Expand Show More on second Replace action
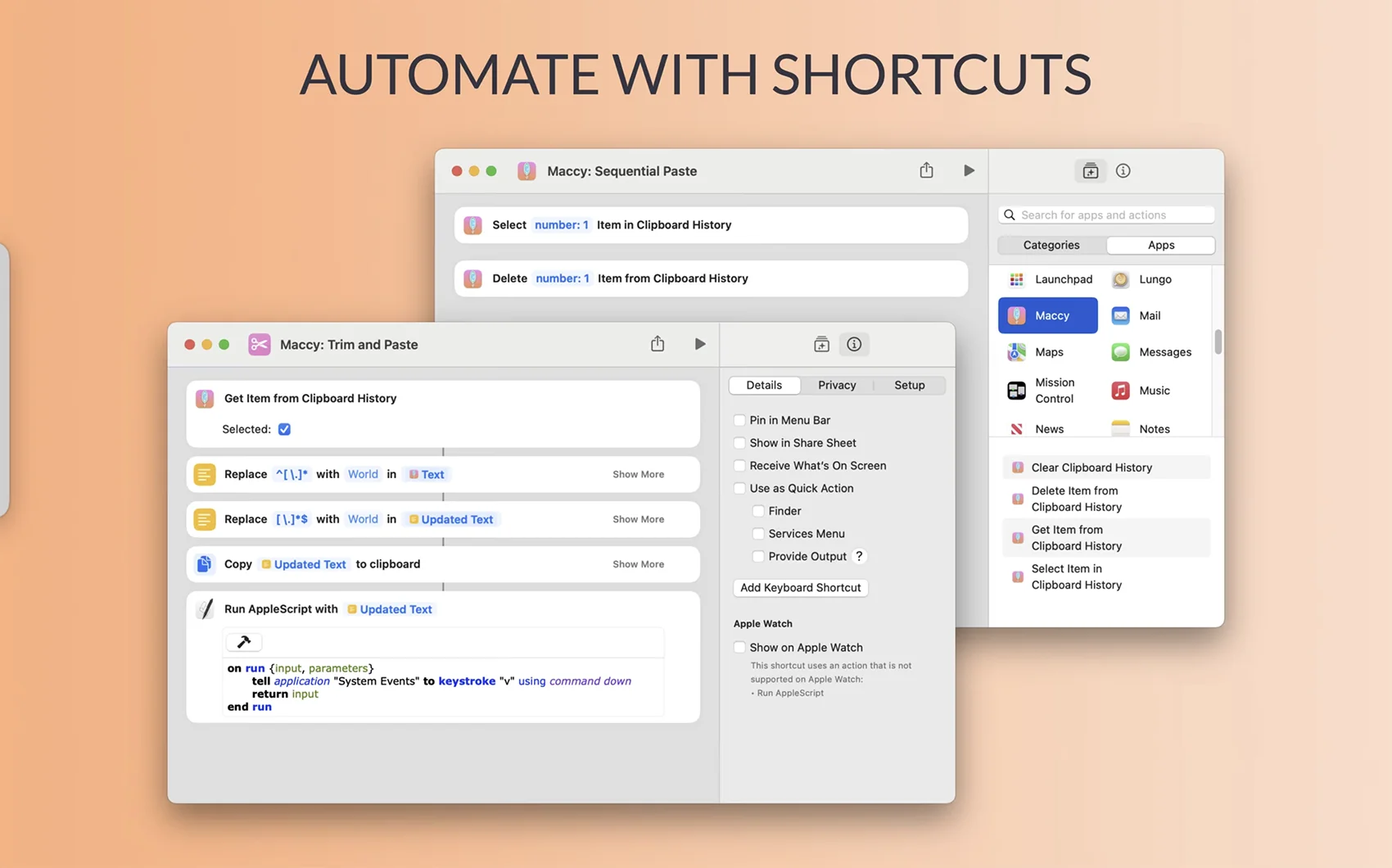 point(638,519)
